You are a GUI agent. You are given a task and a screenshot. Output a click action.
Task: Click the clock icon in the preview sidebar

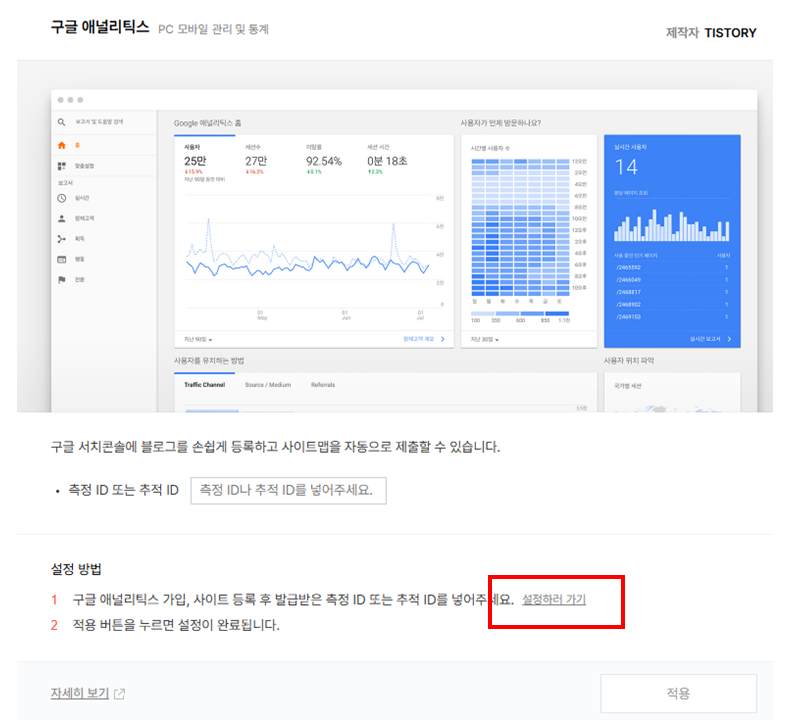[62, 198]
